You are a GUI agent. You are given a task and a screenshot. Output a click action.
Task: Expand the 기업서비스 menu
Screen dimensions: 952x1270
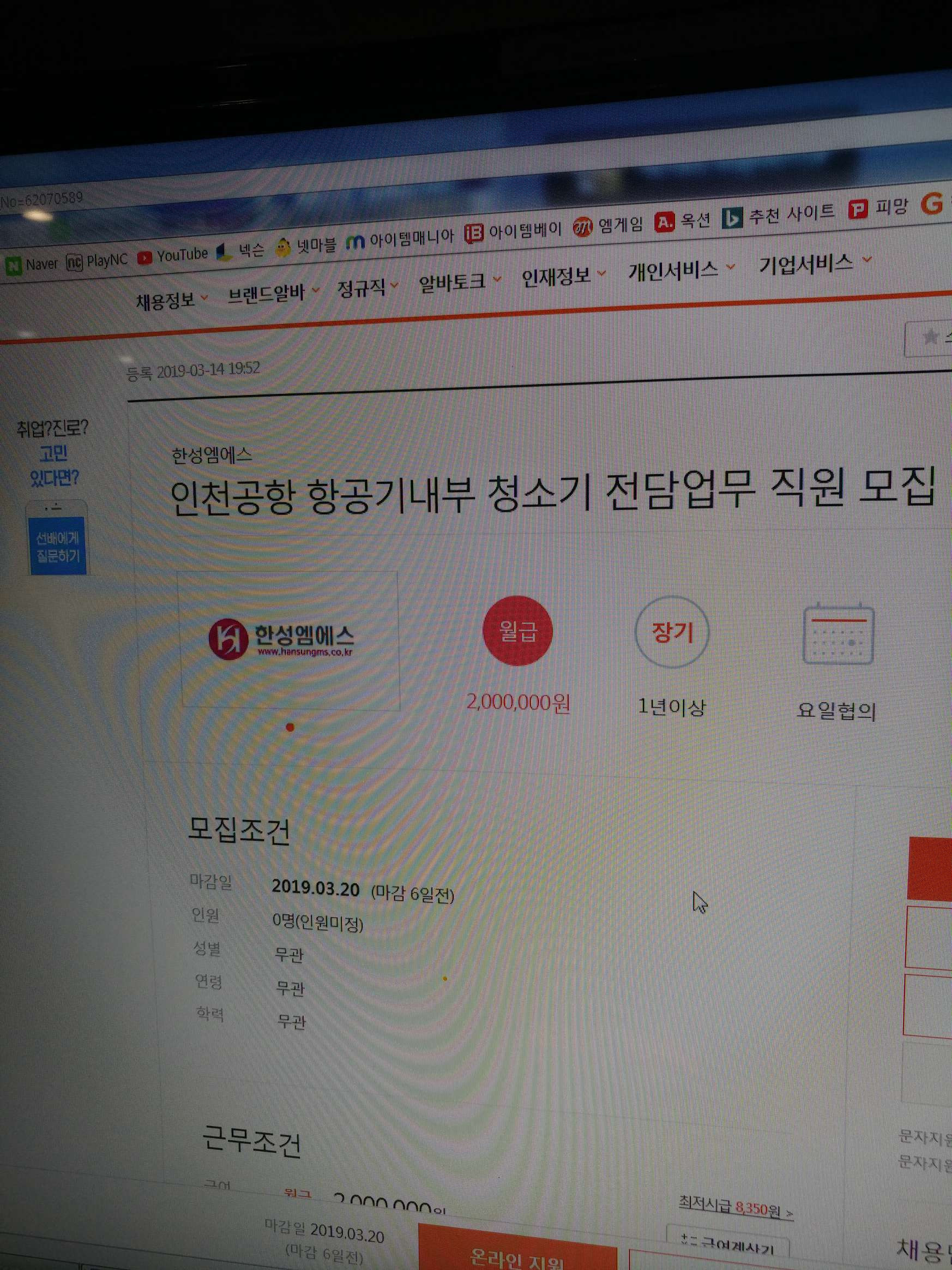815,263
